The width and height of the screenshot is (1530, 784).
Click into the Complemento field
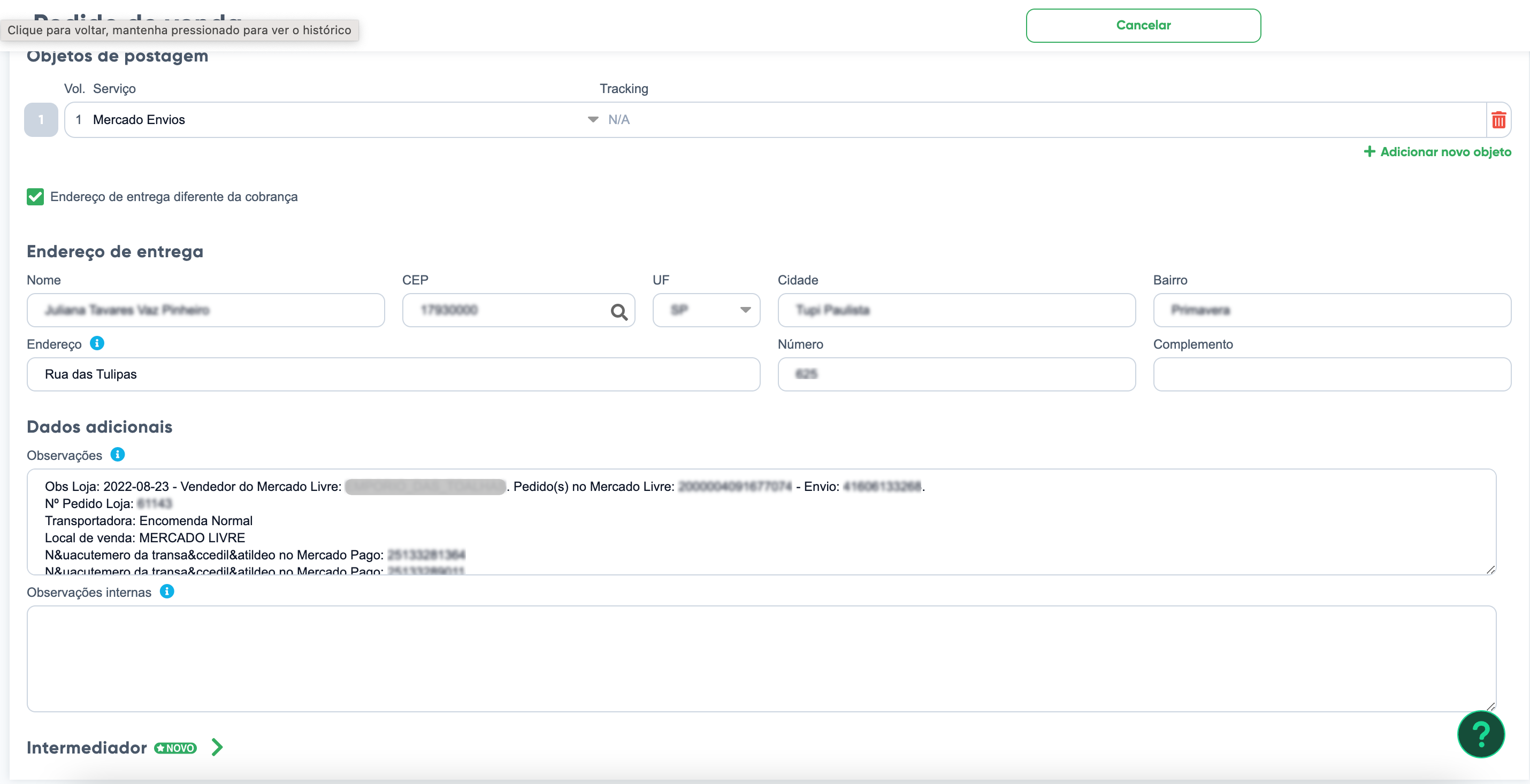pos(1332,374)
